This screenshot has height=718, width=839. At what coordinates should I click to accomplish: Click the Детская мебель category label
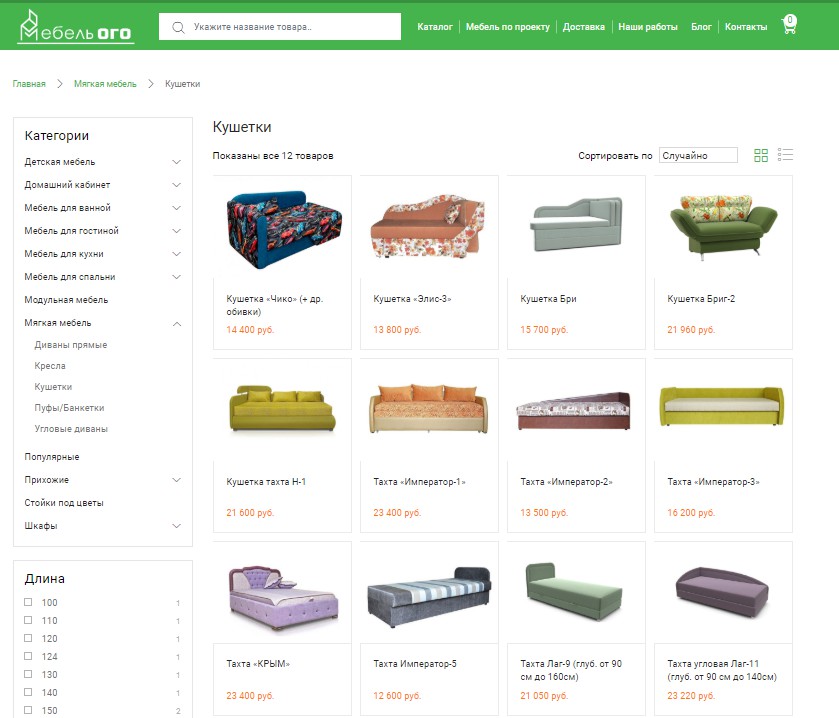pos(59,162)
